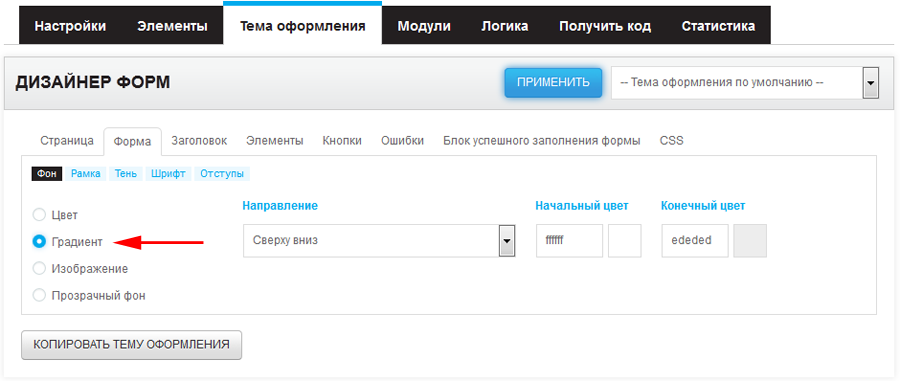Open the Элементы design sub-tab
The height and width of the screenshot is (381, 900).
[275, 141]
